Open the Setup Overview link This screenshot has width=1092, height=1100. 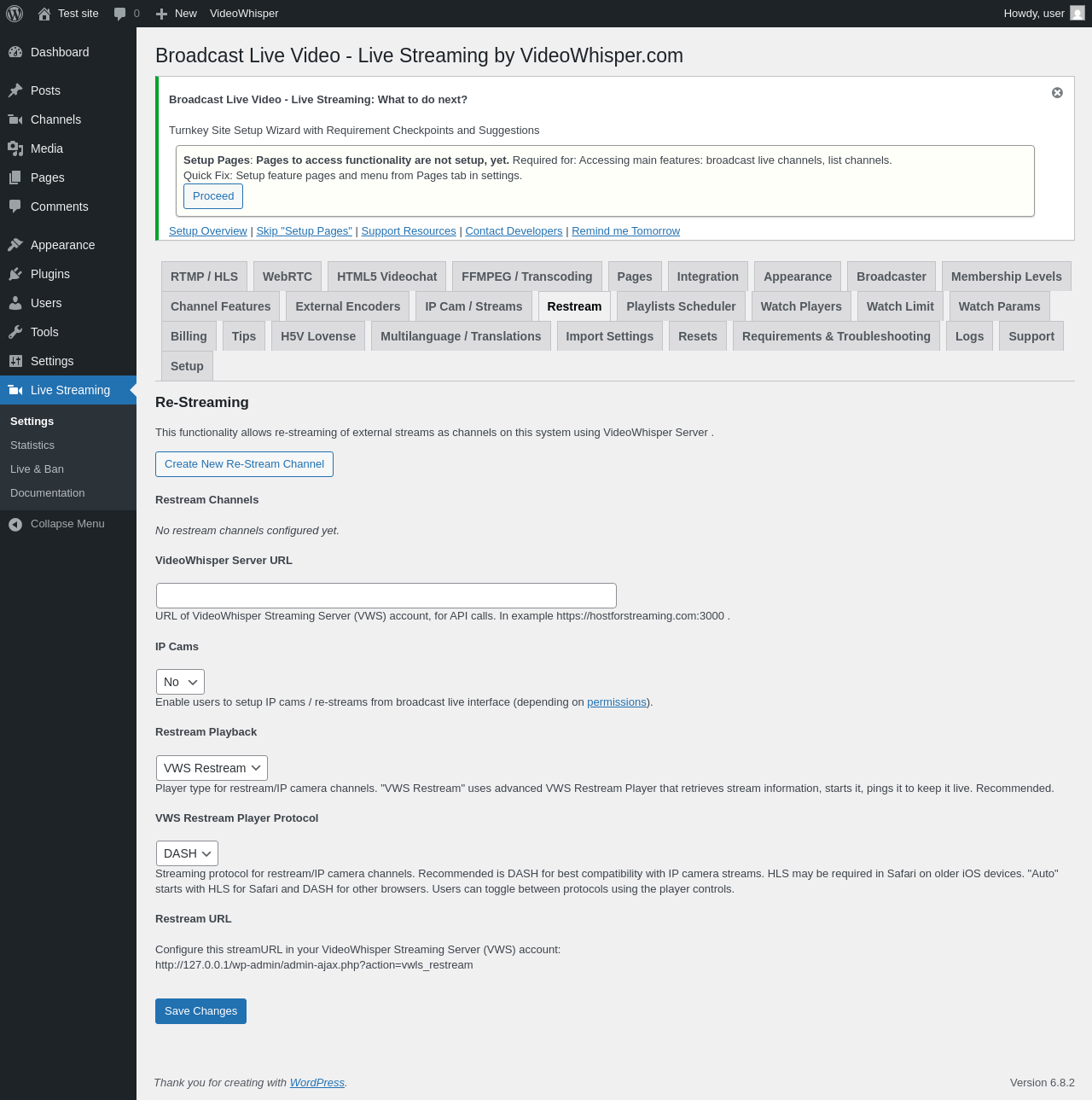pos(208,231)
